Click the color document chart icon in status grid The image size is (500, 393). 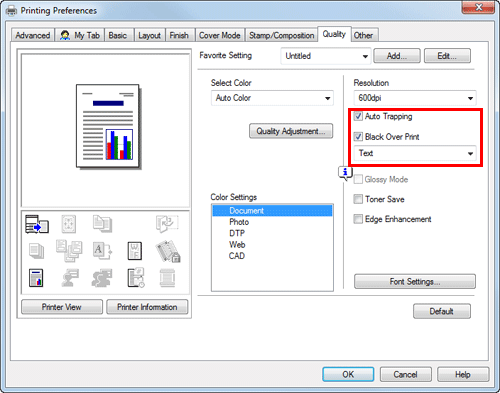point(36,278)
